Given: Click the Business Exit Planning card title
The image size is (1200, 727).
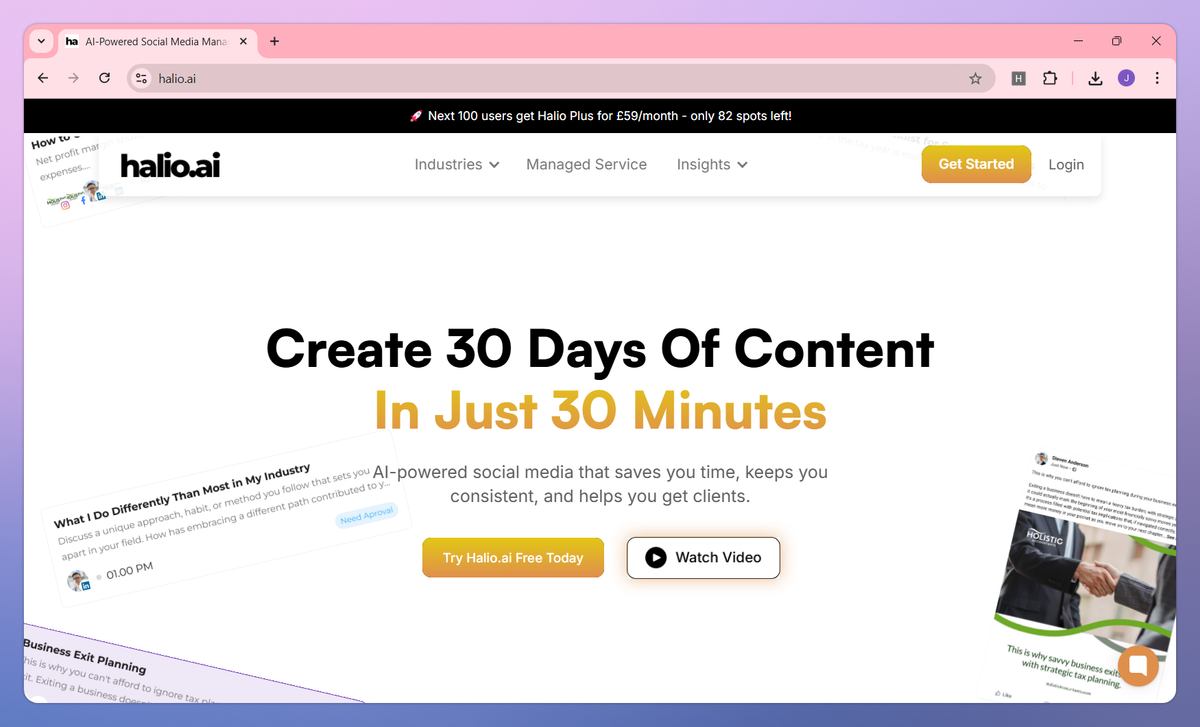Looking at the screenshot, I should click(85, 656).
